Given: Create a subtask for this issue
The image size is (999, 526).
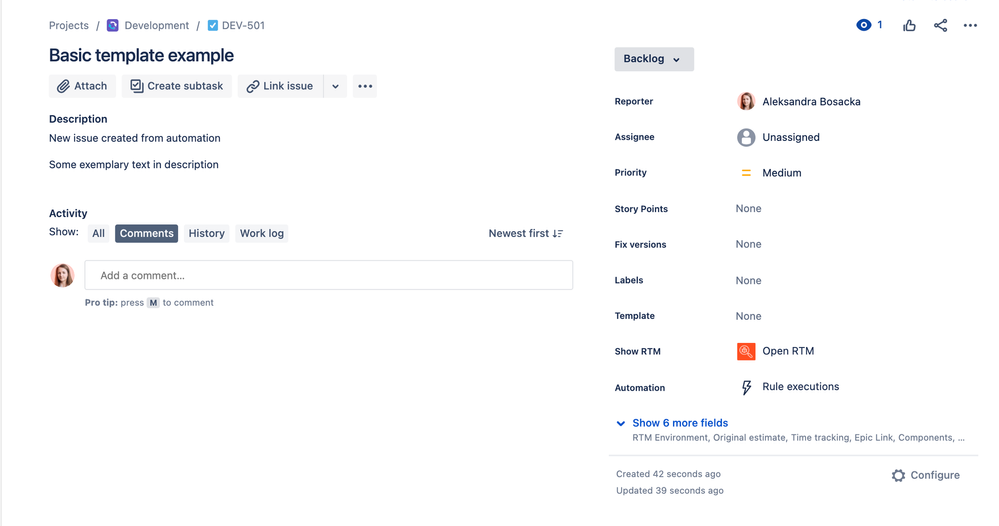Looking at the screenshot, I should click(x=176, y=86).
